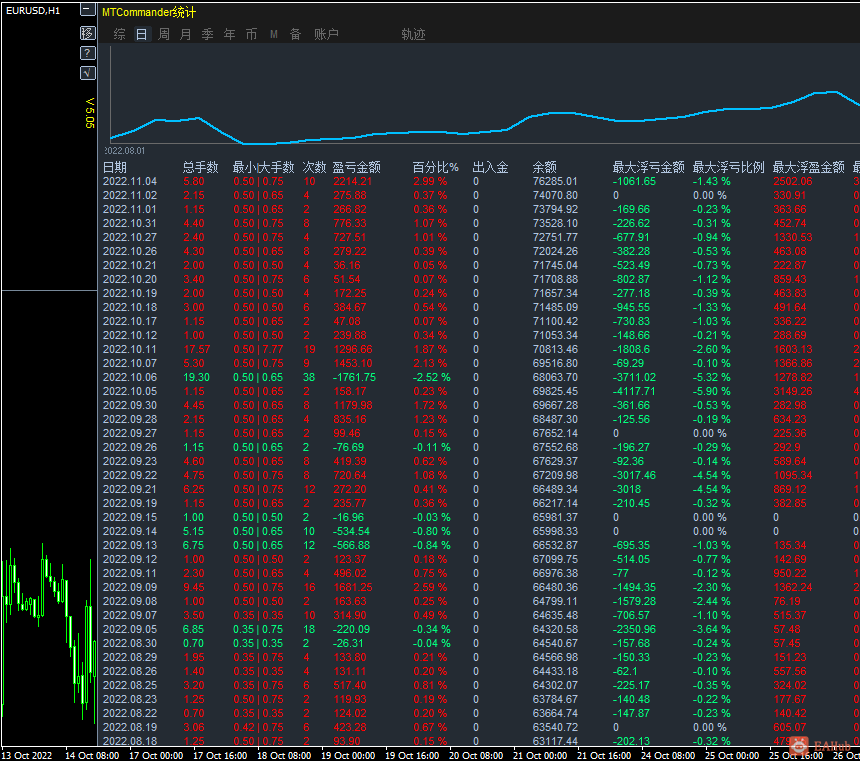Collapse the panel with the minus button
Screen dimensions: 860x761
[x=88, y=9]
